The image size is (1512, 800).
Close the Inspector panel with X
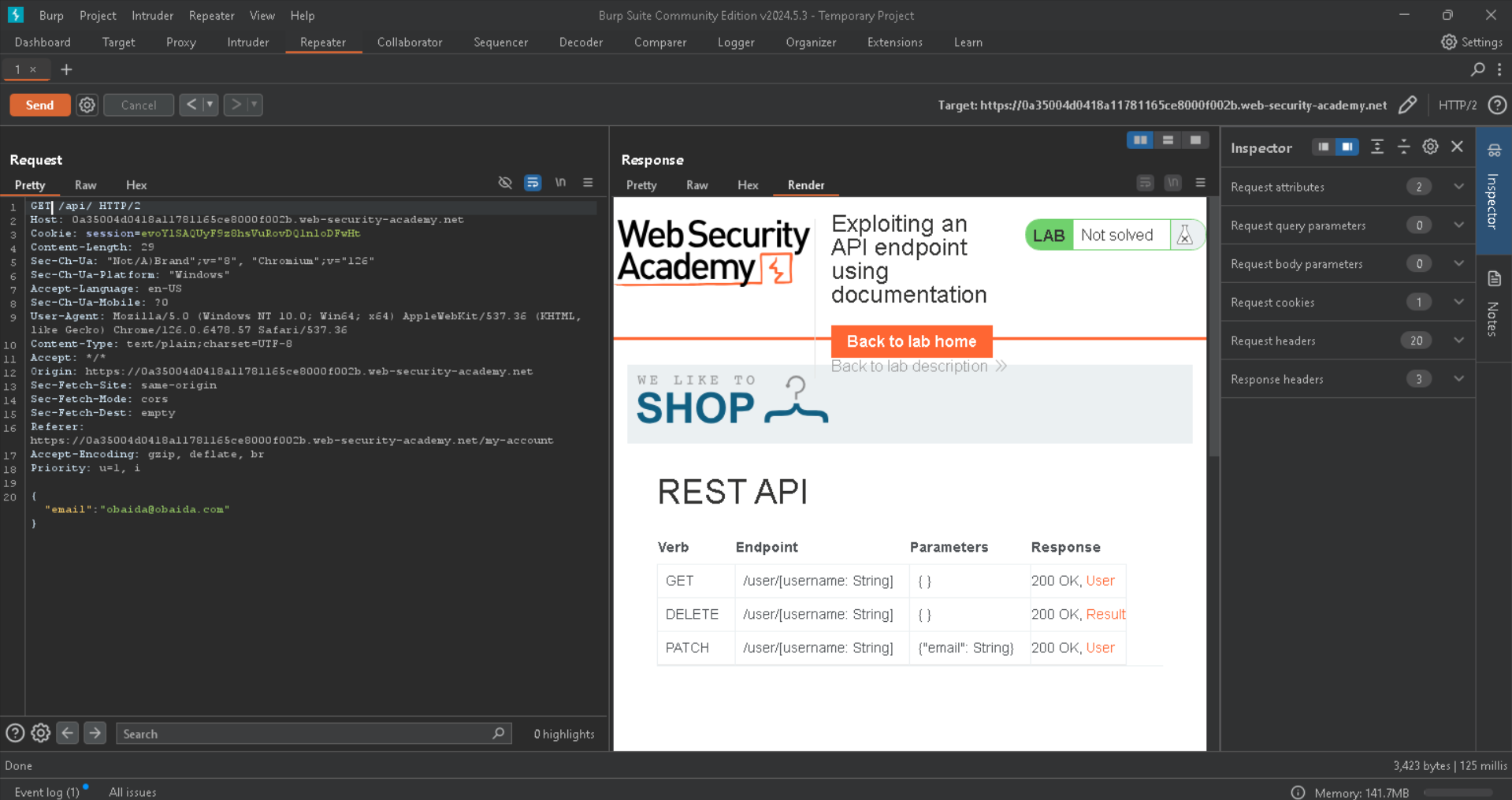[x=1457, y=147]
